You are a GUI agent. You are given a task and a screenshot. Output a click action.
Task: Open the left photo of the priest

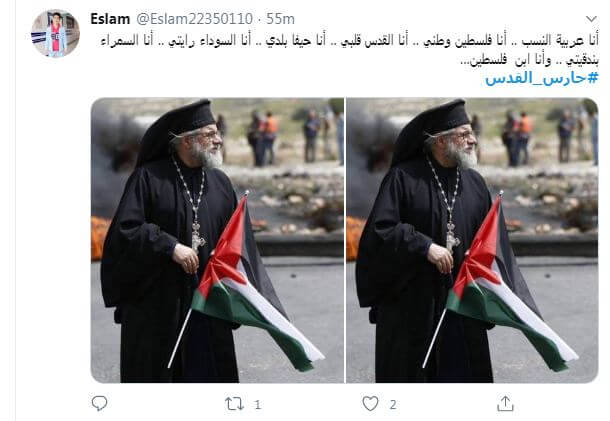click(217, 240)
